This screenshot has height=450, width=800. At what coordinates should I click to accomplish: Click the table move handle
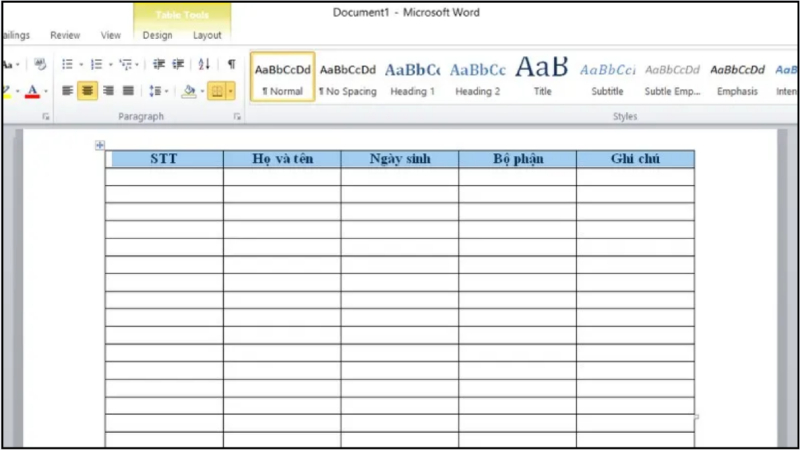click(x=99, y=146)
